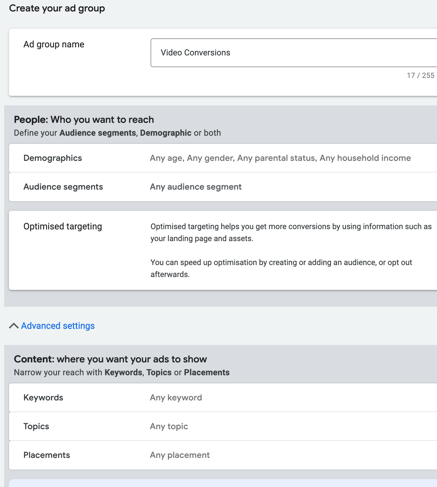Select the 'Any topic' value

coord(169,426)
